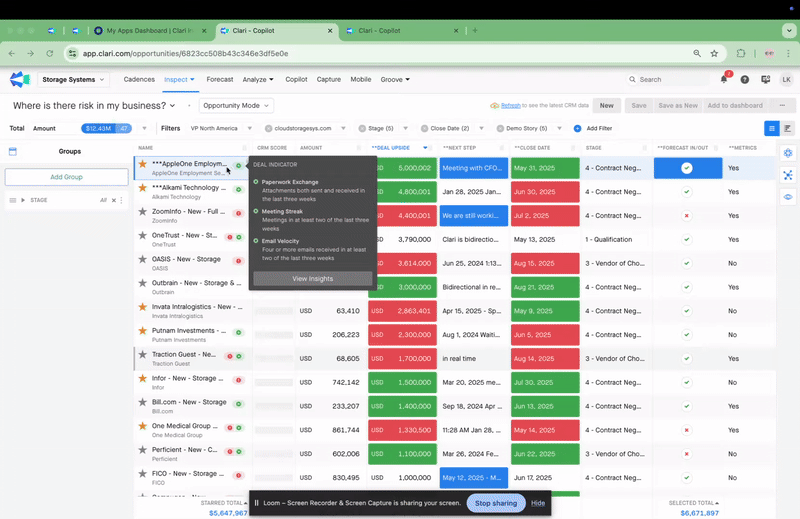This screenshot has height=519, width=800.
Task: Click the Clari logo icon
Action: [19, 80]
